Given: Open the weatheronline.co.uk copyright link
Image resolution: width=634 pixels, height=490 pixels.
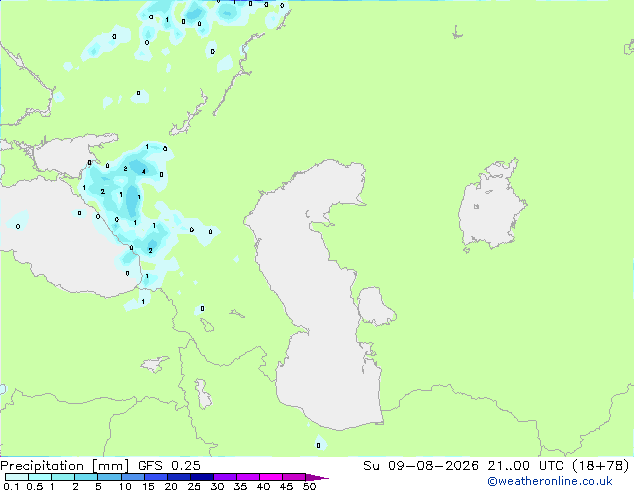Looking at the screenshot, I should (550, 481).
